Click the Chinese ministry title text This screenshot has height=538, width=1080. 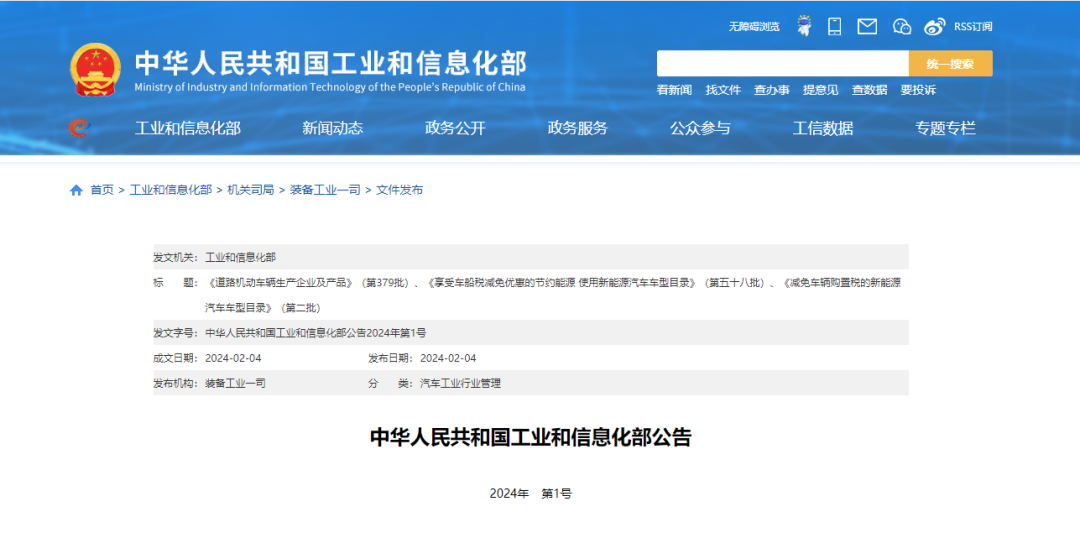(x=331, y=63)
